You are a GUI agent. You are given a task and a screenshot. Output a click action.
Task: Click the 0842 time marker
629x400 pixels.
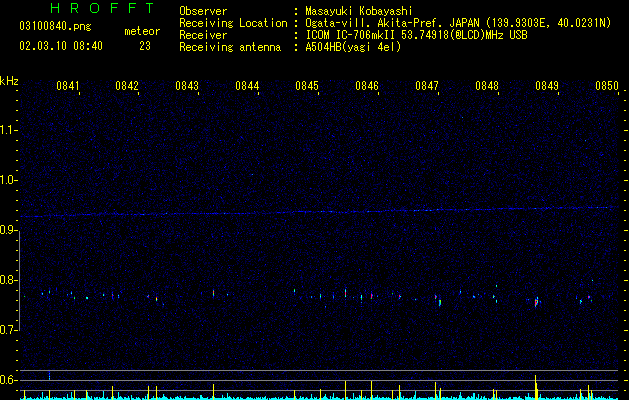point(127,86)
